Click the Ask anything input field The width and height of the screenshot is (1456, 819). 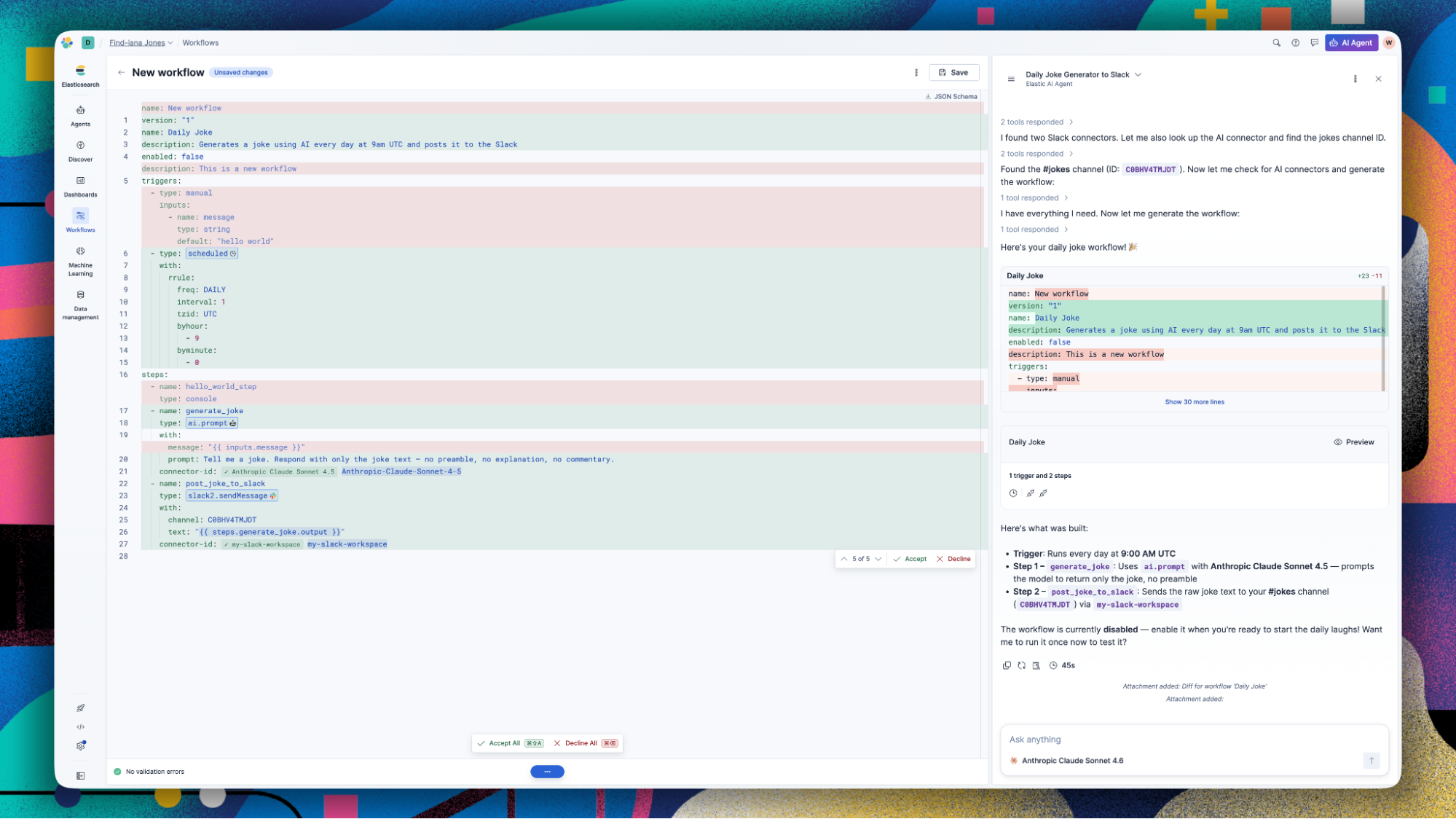pos(1195,740)
